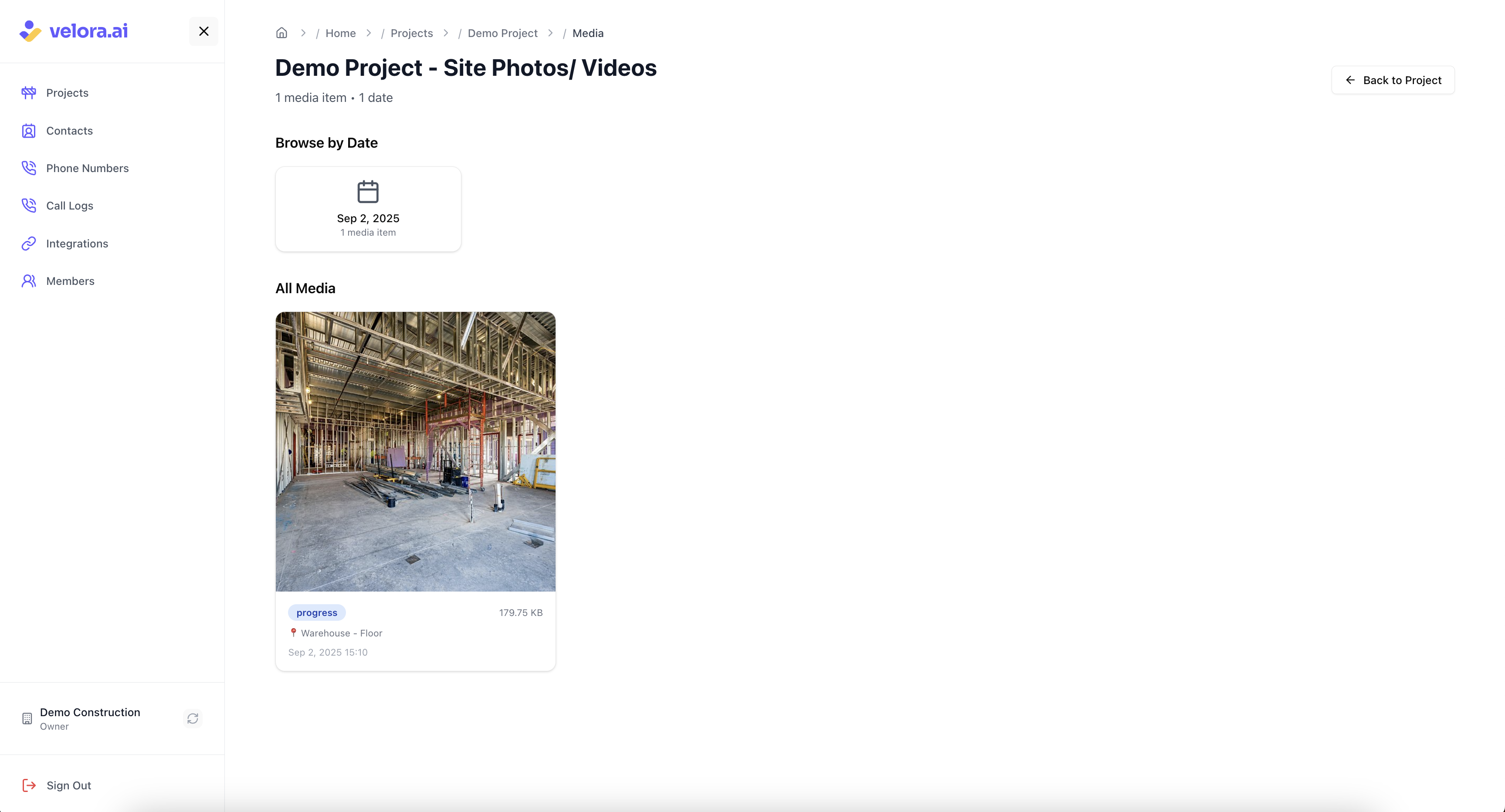Click the Phone Numbers handset icon
1505x812 pixels.
click(x=29, y=168)
